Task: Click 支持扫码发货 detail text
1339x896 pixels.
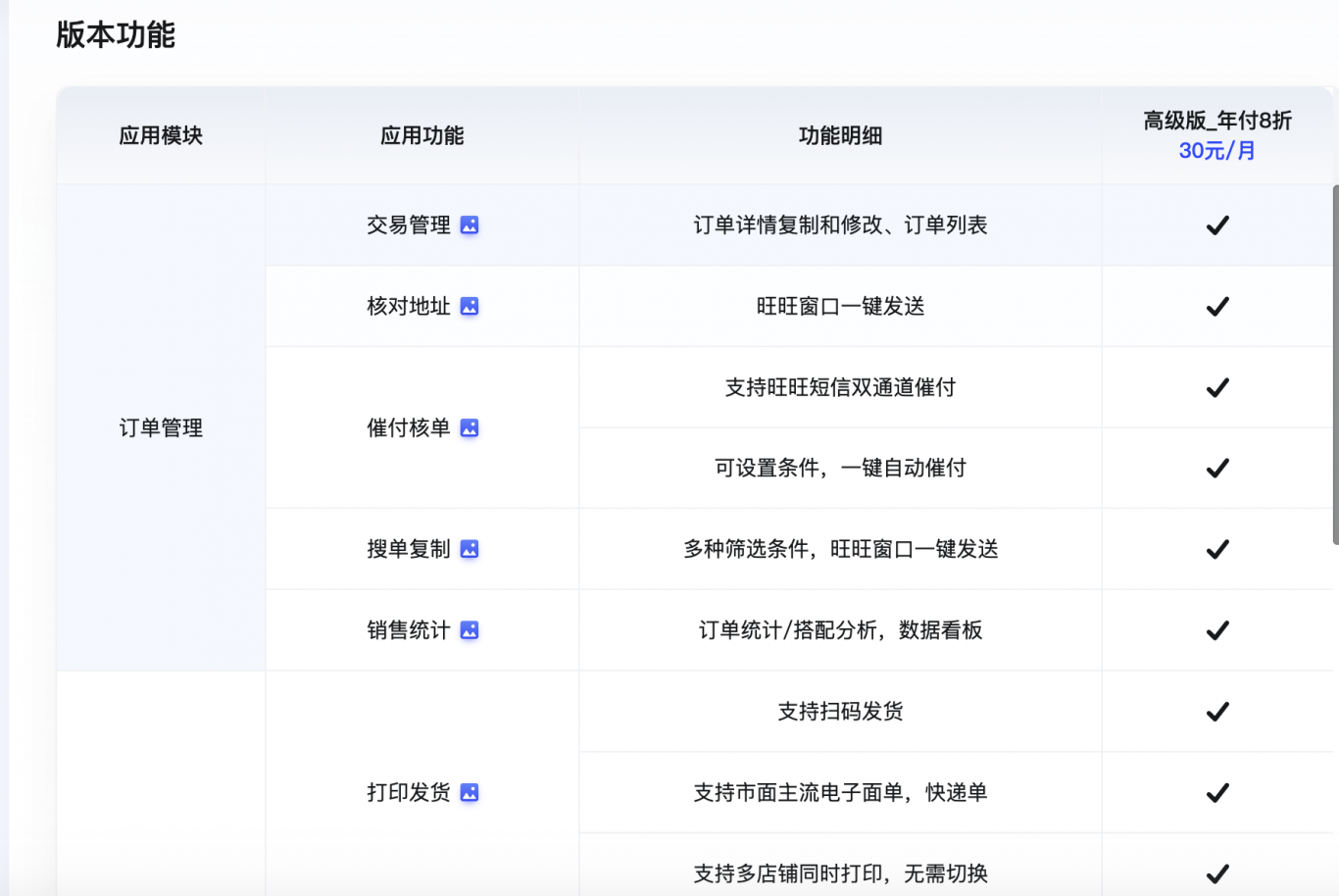Action: coord(840,712)
